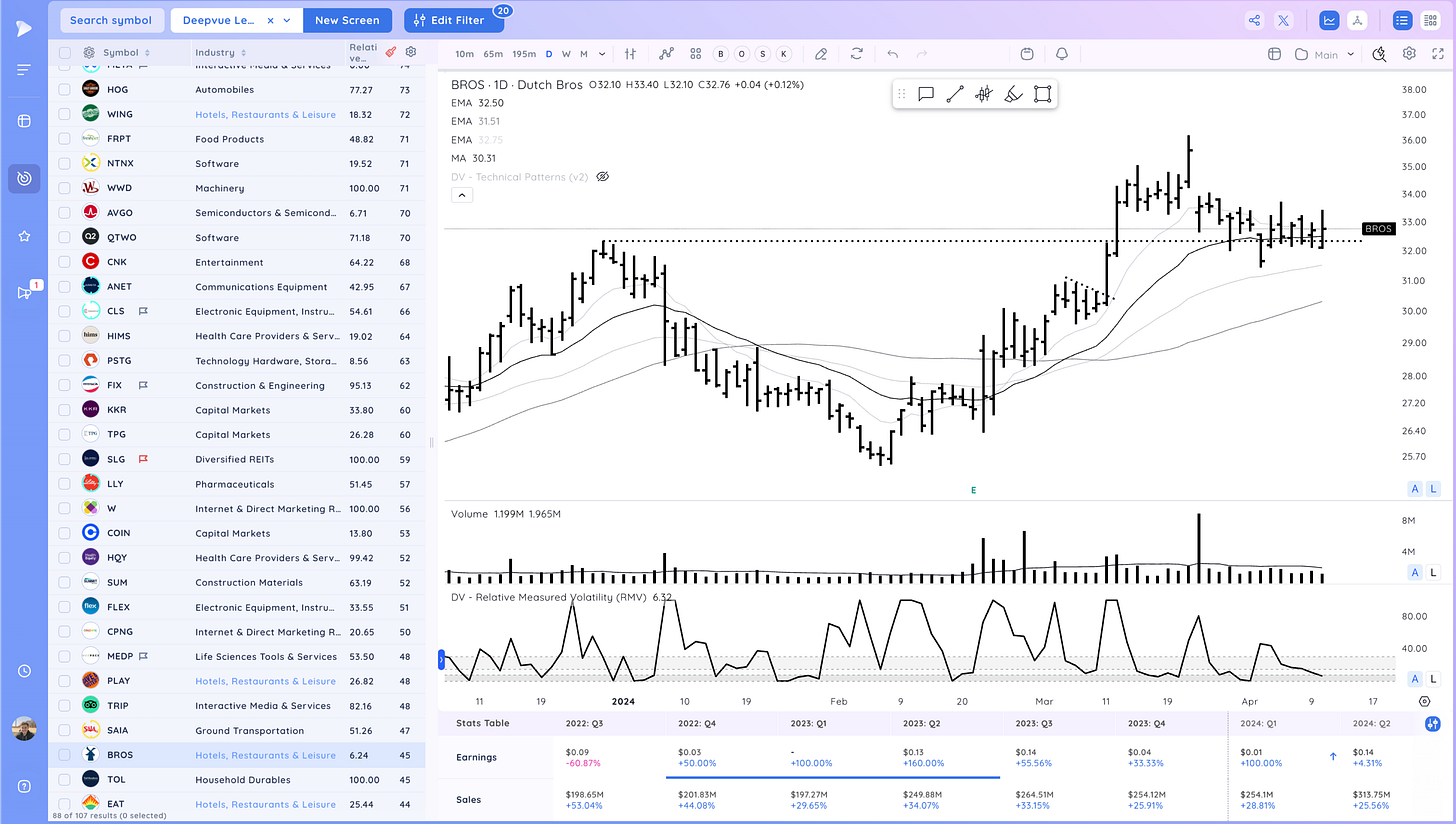Select the trend line drawing tool
The width and height of the screenshot is (1456, 824).
click(955, 94)
